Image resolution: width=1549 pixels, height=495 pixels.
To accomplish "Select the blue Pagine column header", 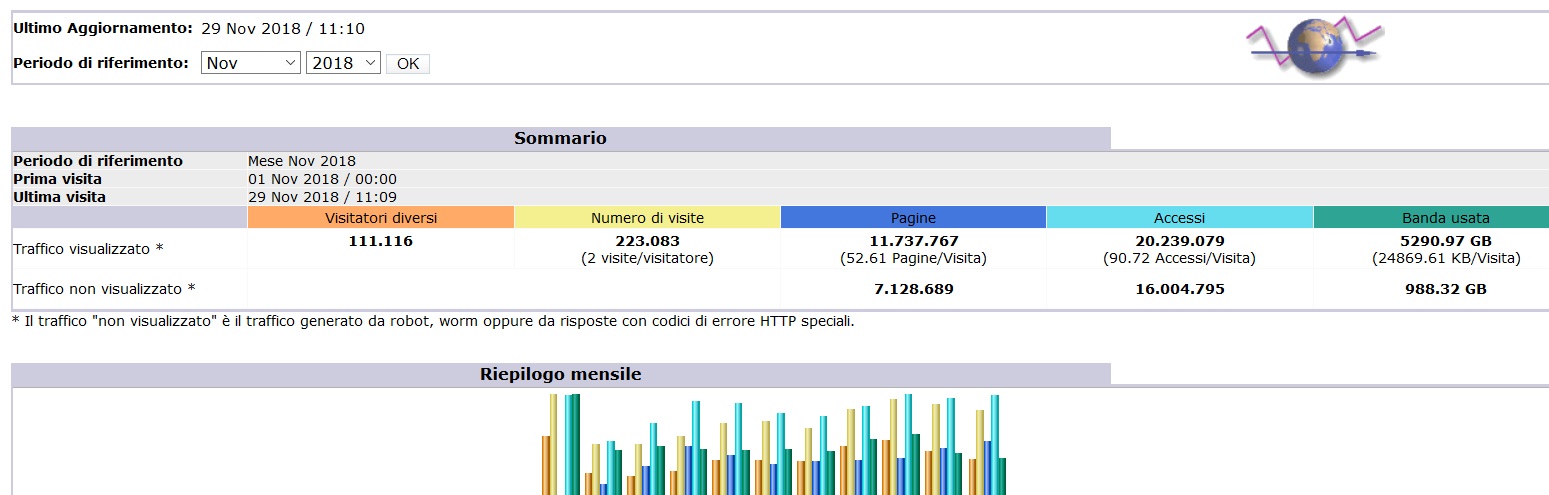I will tap(913, 218).
